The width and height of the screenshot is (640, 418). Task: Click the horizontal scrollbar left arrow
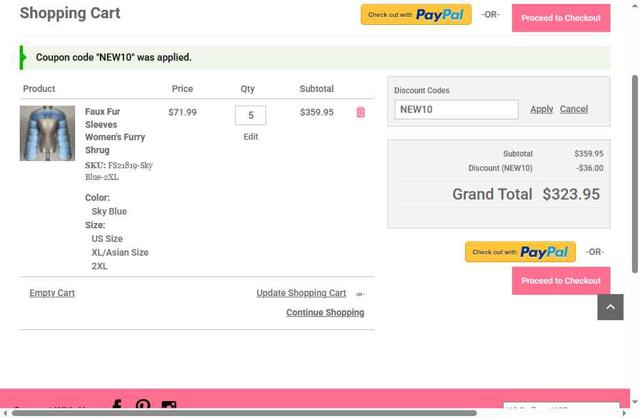5,413
